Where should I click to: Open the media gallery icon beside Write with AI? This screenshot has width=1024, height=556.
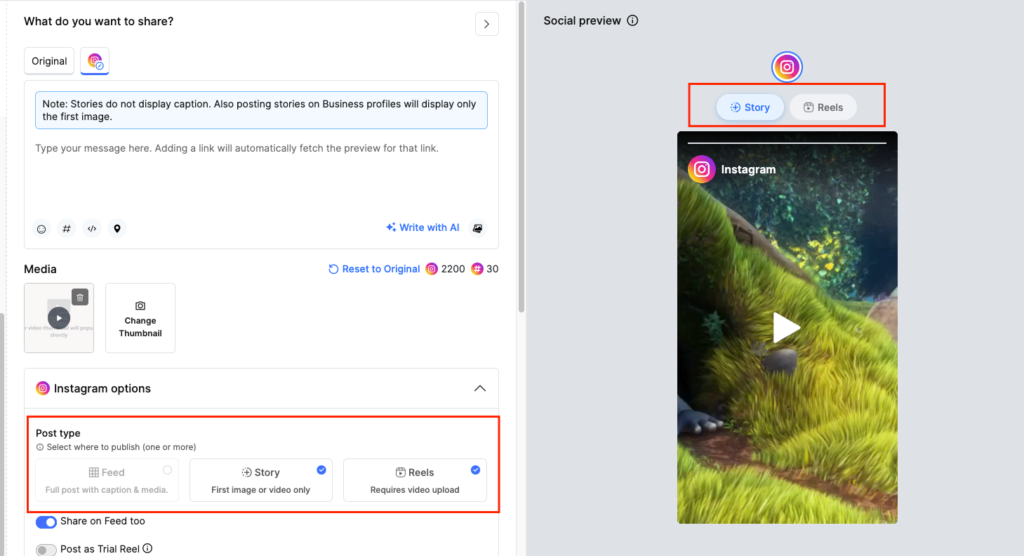pyautogui.click(x=478, y=228)
